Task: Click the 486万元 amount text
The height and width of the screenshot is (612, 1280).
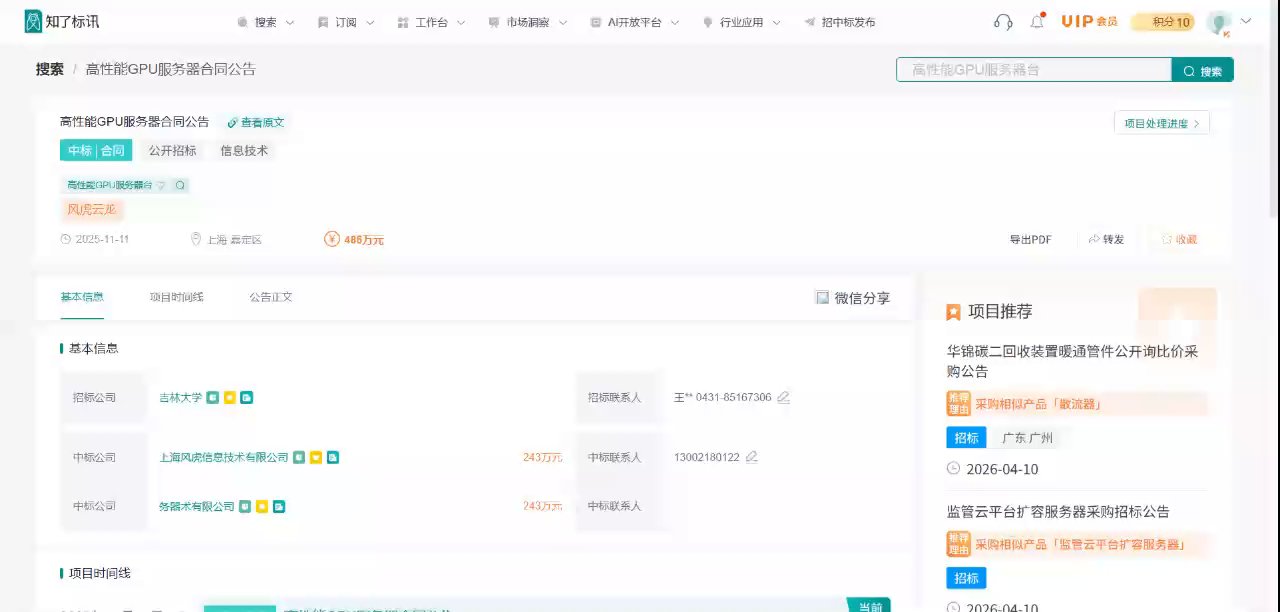Action: point(364,240)
